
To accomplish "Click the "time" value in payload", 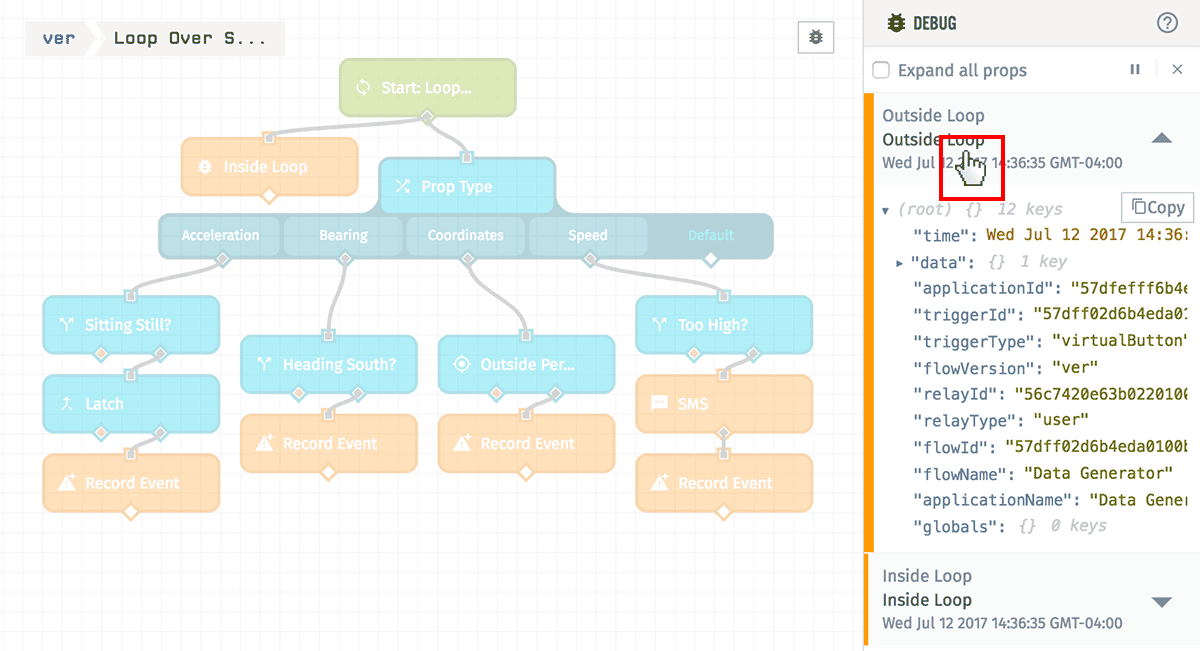I will [x=1087, y=235].
